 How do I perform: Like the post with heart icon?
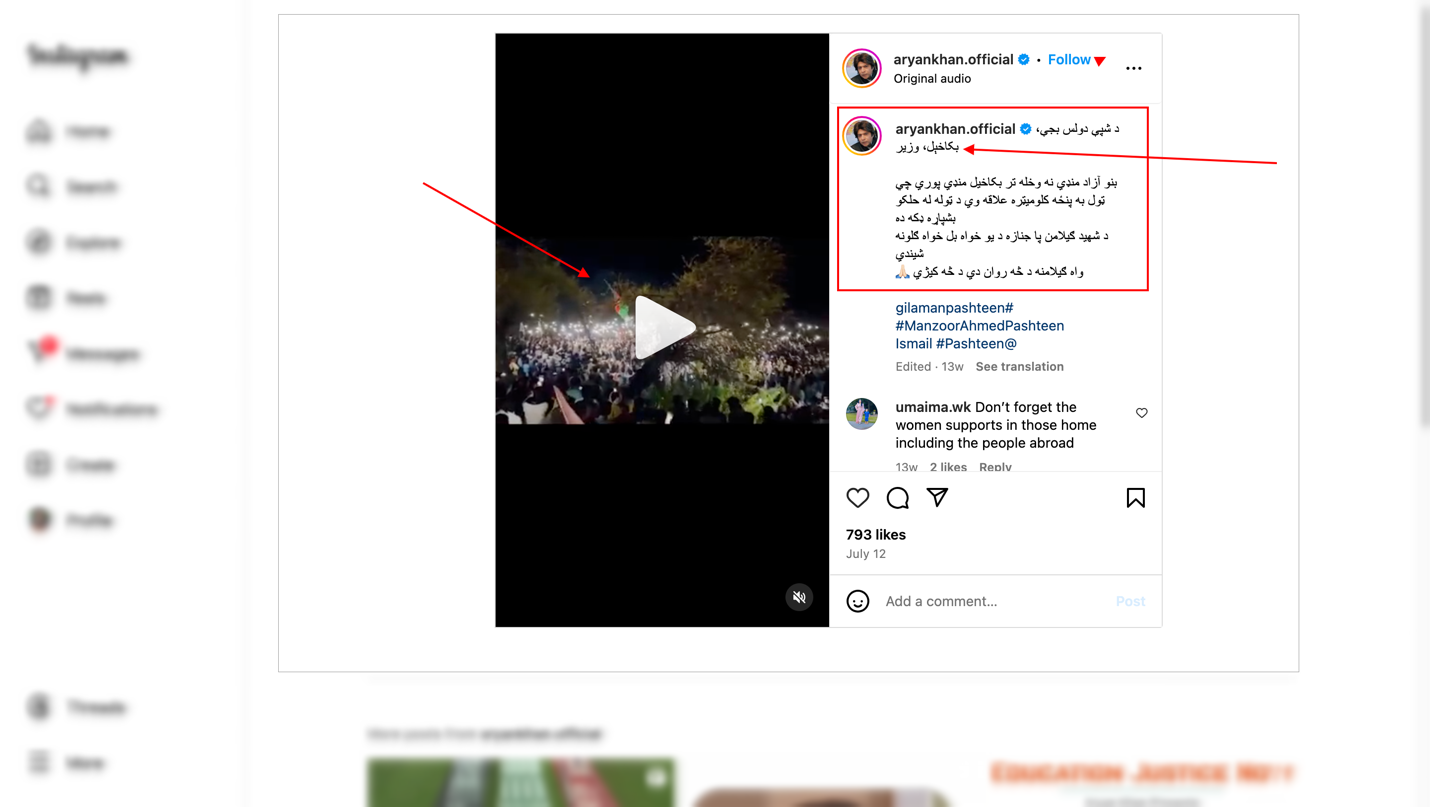click(x=858, y=498)
